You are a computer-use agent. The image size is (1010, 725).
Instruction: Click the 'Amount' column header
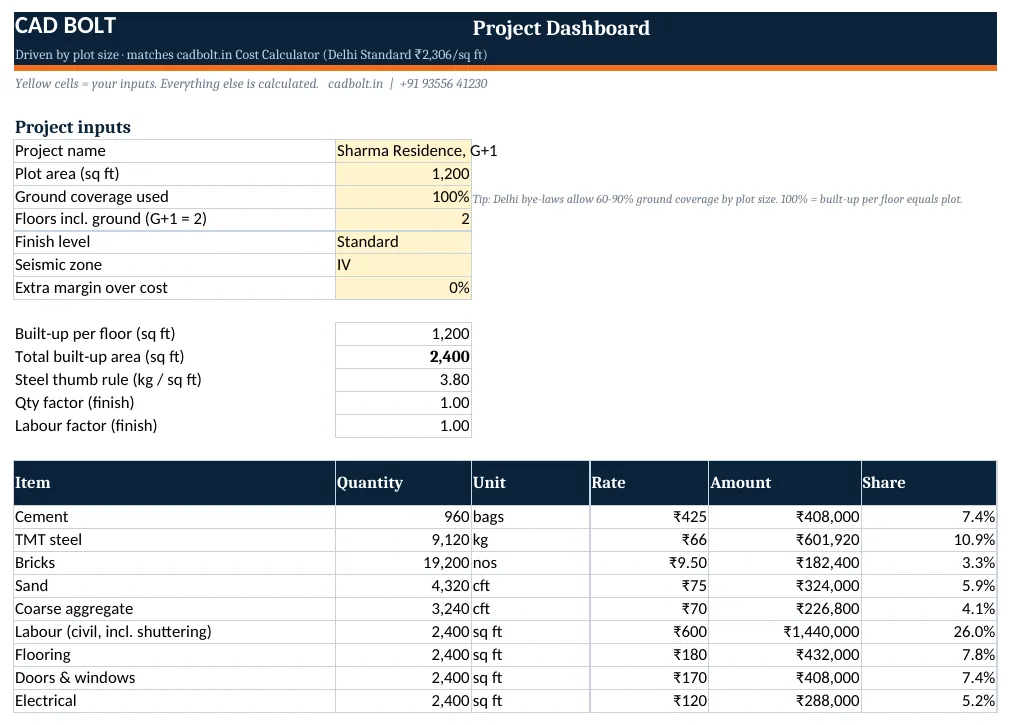click(785, 483)
